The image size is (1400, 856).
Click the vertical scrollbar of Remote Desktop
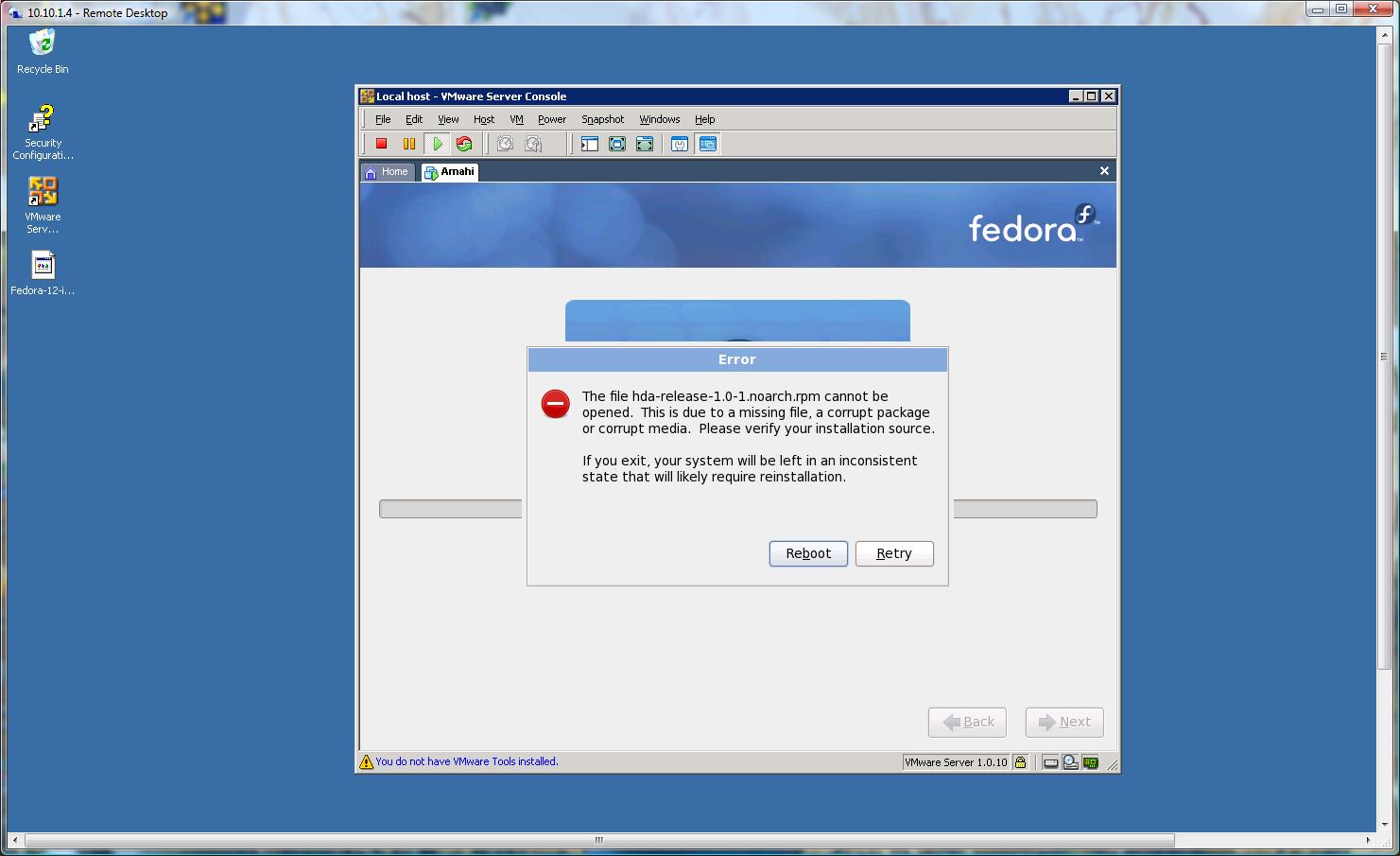coord(1384,358)
